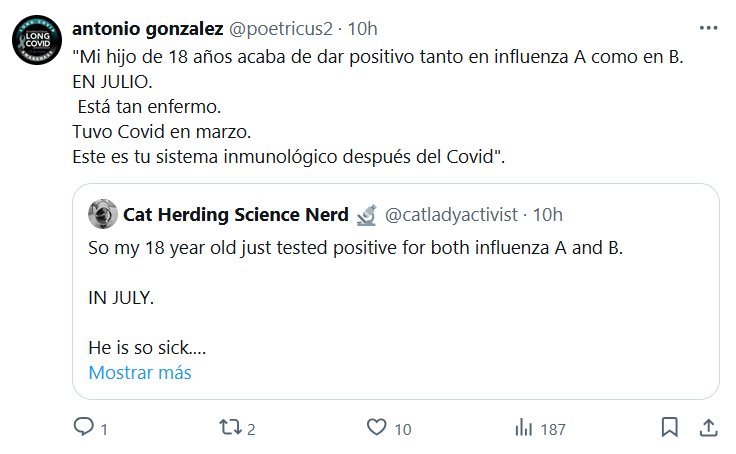Like the tweet with the heart icon

[376, 427]
